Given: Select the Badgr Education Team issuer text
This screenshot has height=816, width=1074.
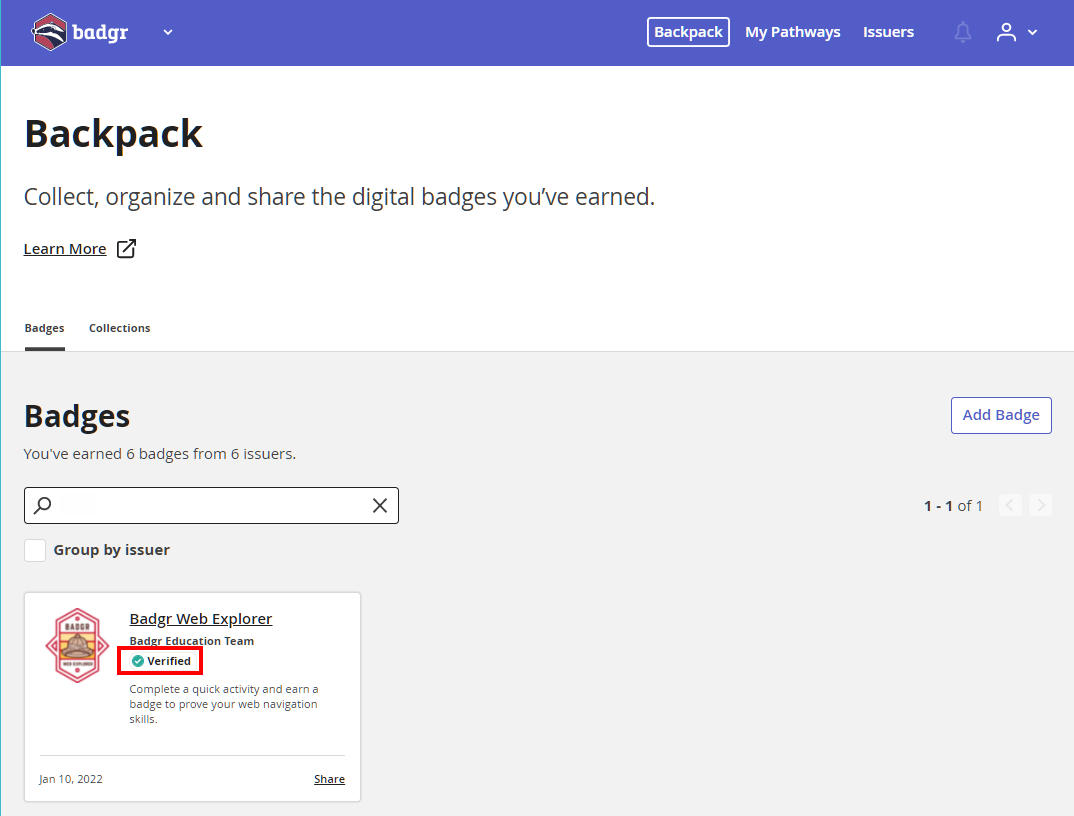Looking at the screenshot, I should (x=192, y=641).
